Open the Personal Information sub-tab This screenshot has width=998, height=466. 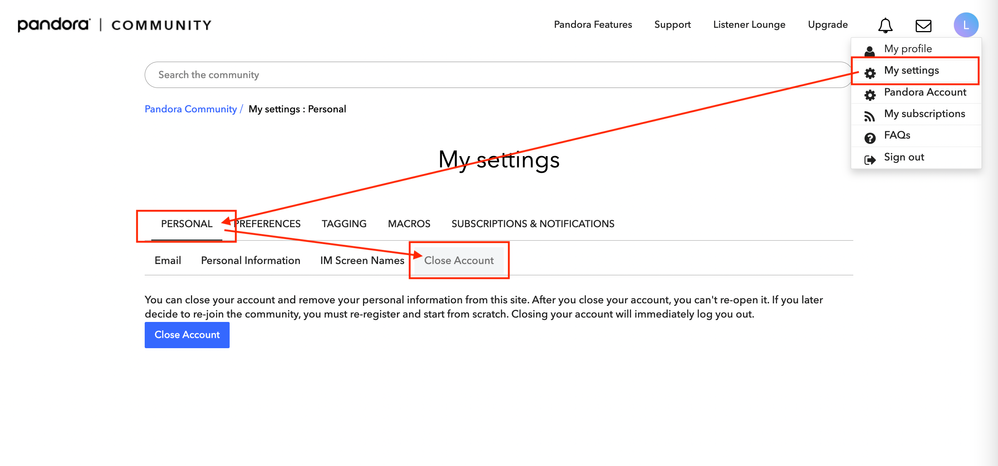point(250,261)
